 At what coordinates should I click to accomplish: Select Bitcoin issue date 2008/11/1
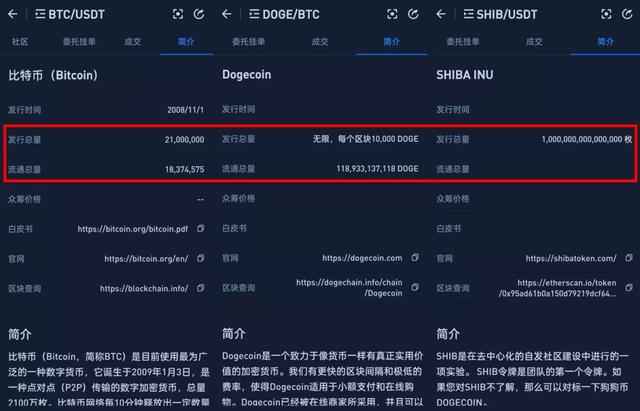(x=185, y=110)
